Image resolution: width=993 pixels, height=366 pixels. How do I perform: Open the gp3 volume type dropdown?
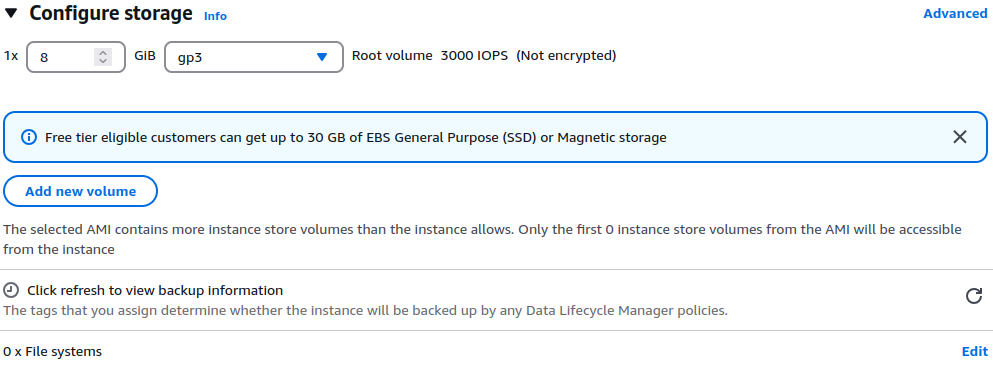pyautogui.click(x=254, y=57)
